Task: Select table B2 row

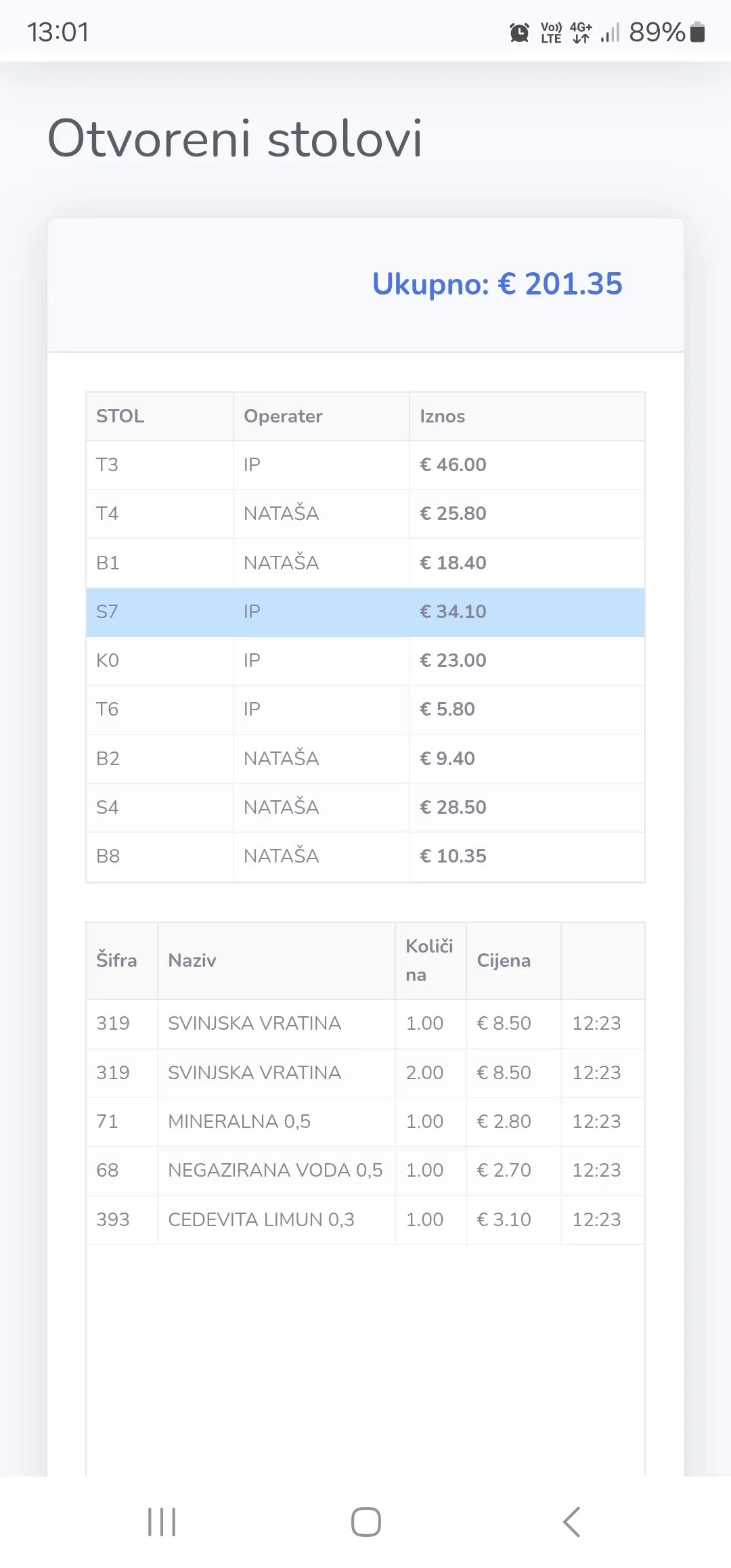Action: 365,758
